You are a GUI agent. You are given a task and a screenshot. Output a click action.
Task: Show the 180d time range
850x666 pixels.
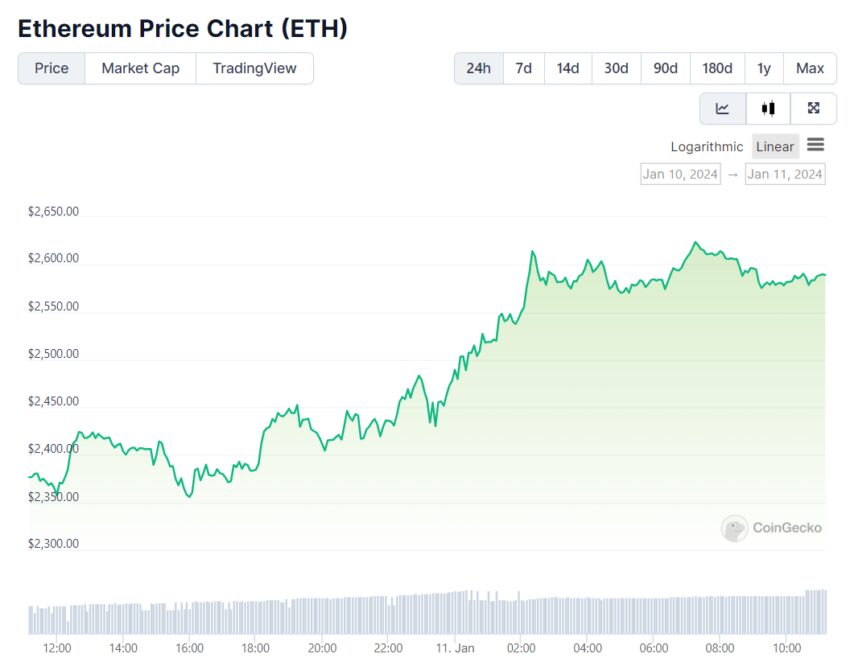point(717,68)
